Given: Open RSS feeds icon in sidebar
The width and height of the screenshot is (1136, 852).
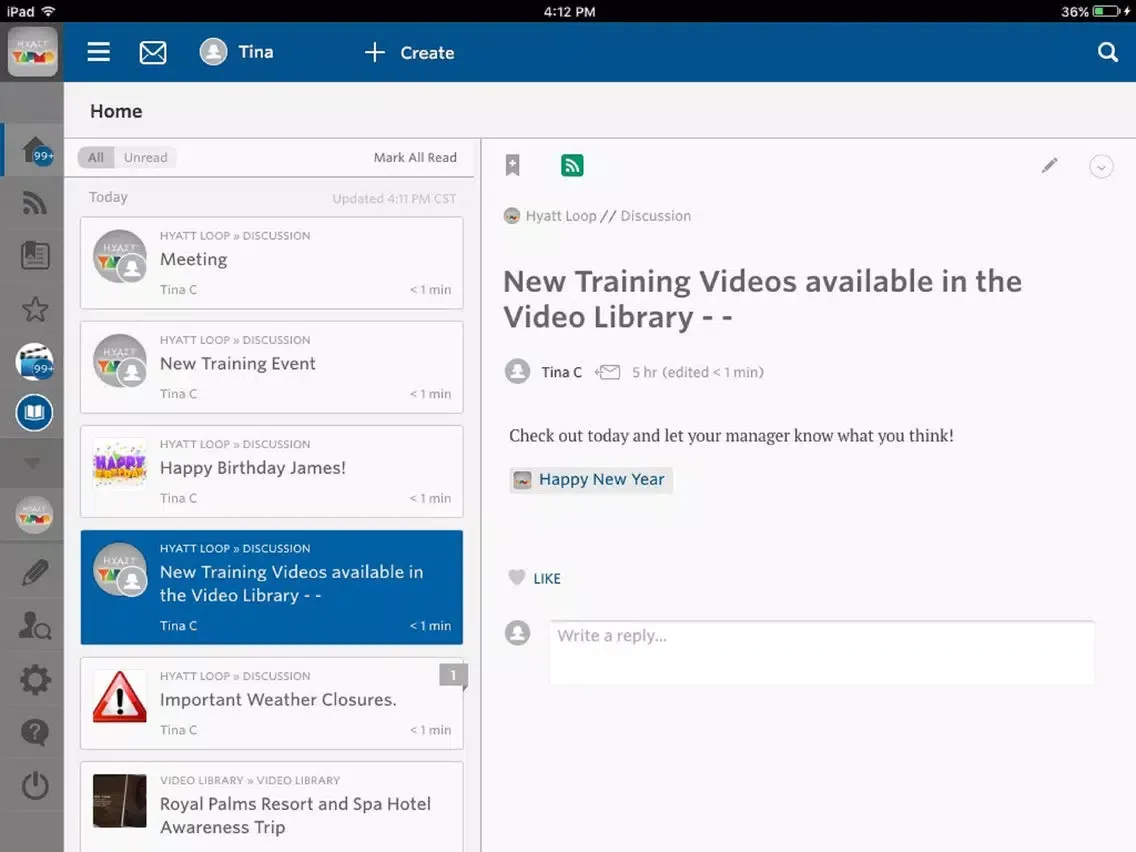Looking at the screenshot, I should (35, 203).
